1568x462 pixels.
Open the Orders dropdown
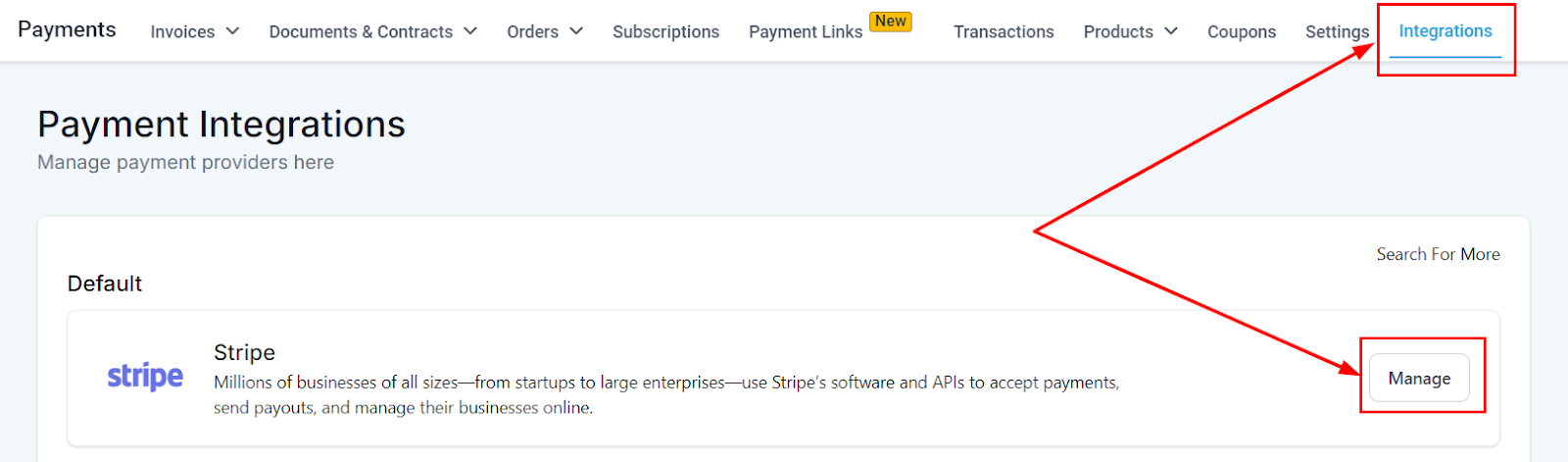tap(545, 31)
